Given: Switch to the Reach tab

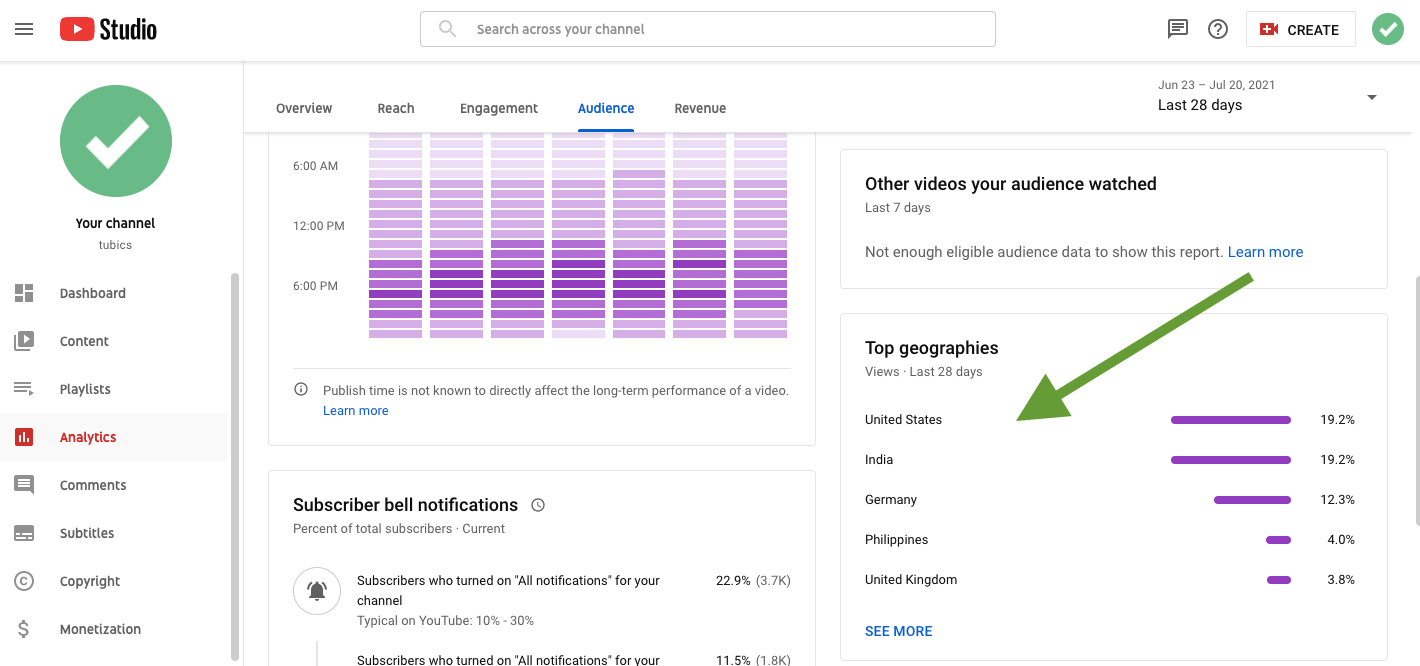Looking at the screenshot, I should tap(396, 108).
